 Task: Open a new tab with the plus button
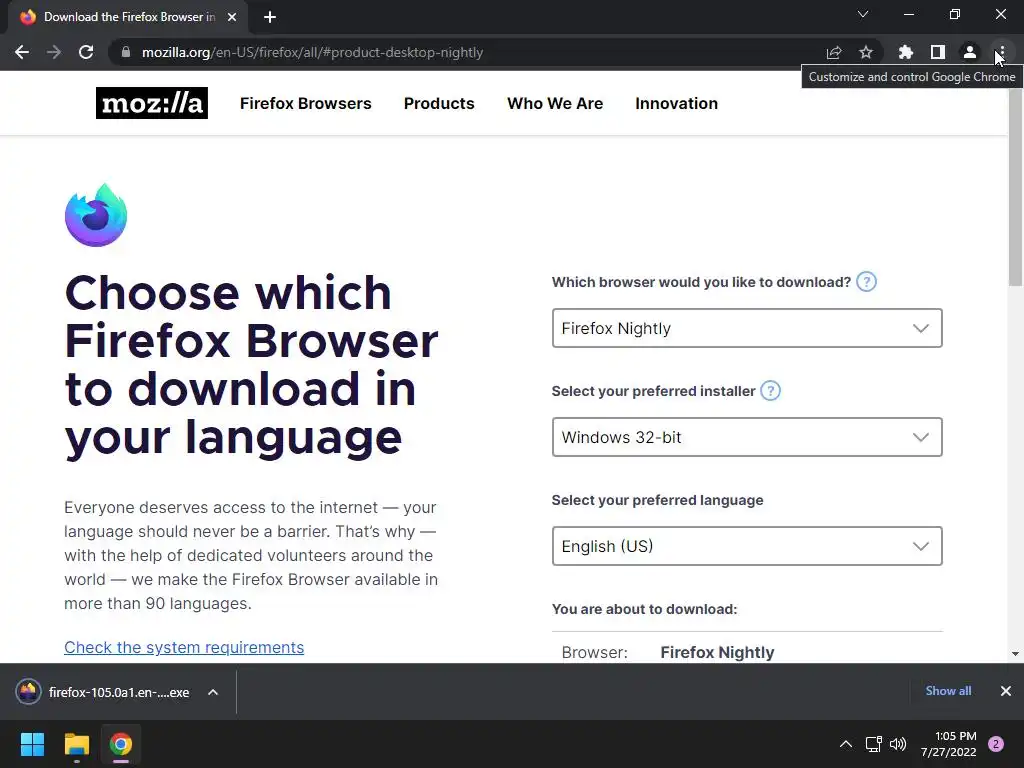click(270, 17)
